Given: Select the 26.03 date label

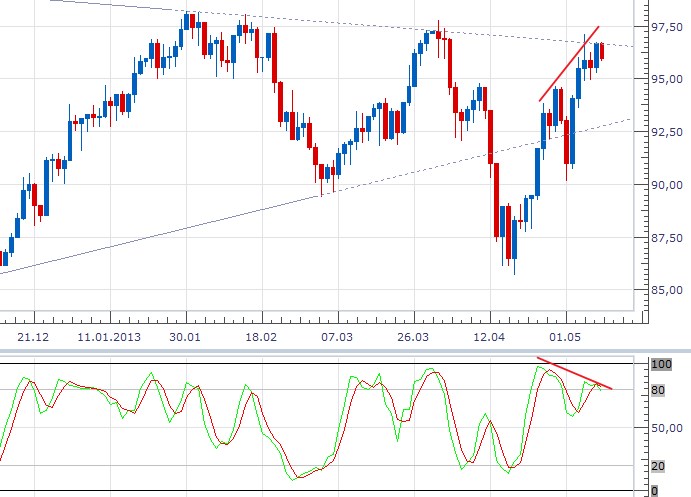Looking at the screenshot, I should pos(414,338).
